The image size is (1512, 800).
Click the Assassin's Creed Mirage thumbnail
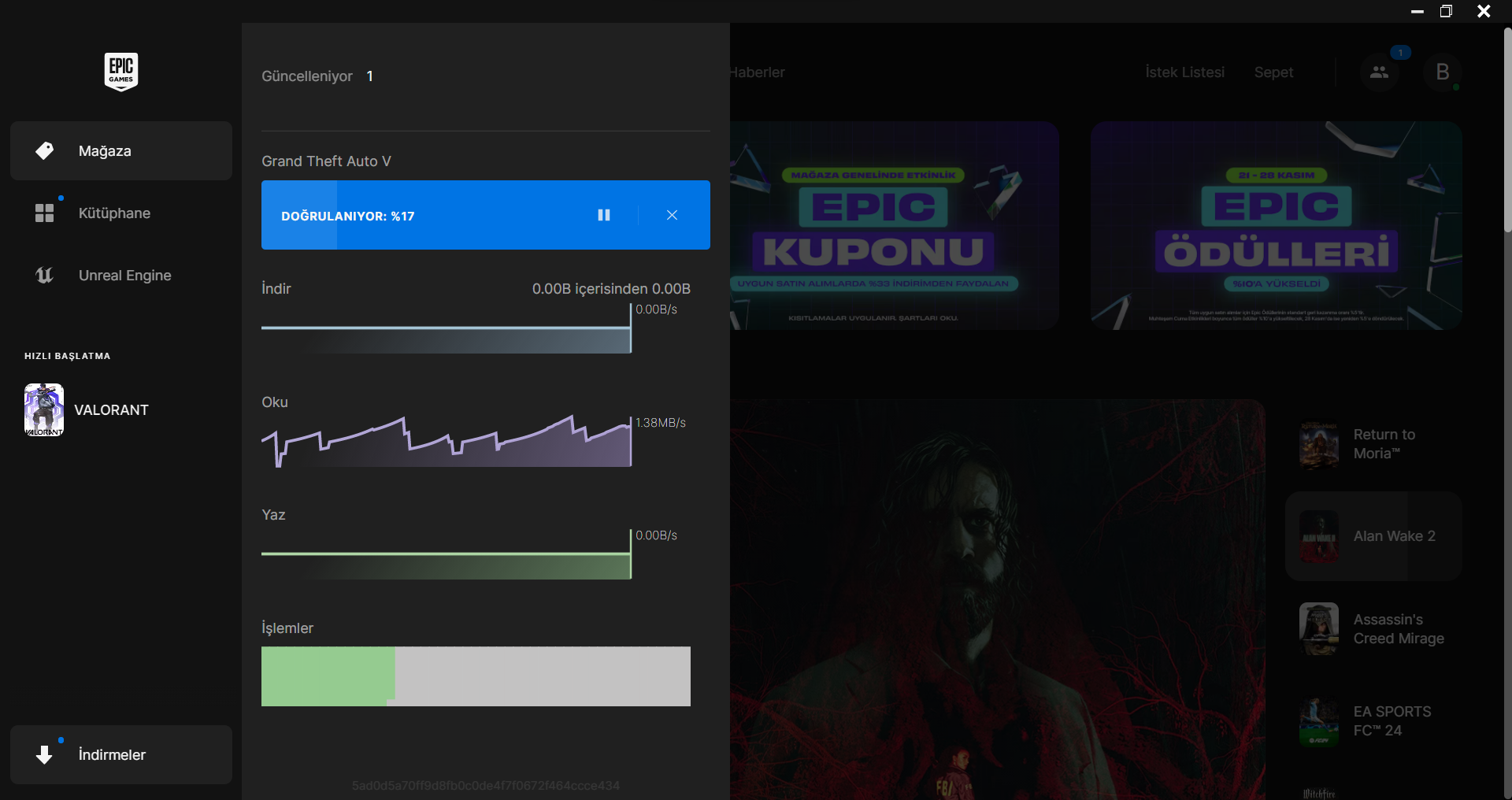pos(1319,628)
